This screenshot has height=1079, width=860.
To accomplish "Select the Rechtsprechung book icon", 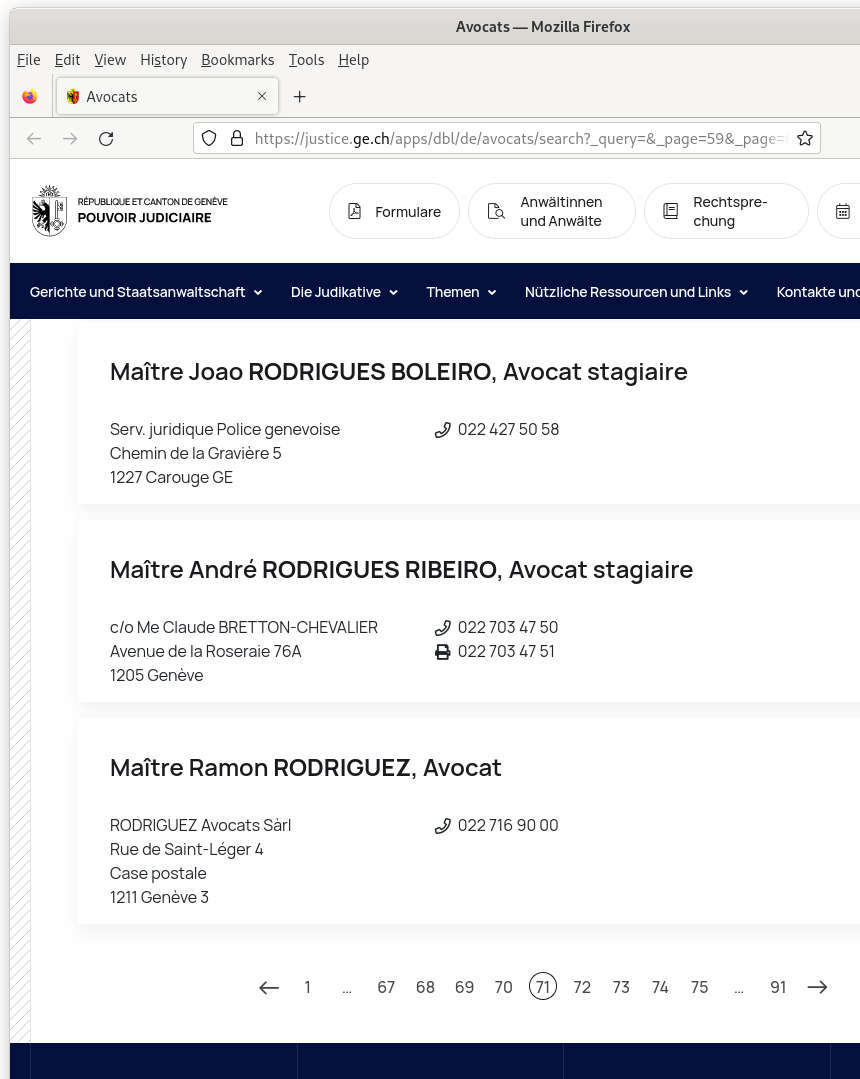I will [x=670, y=211].
